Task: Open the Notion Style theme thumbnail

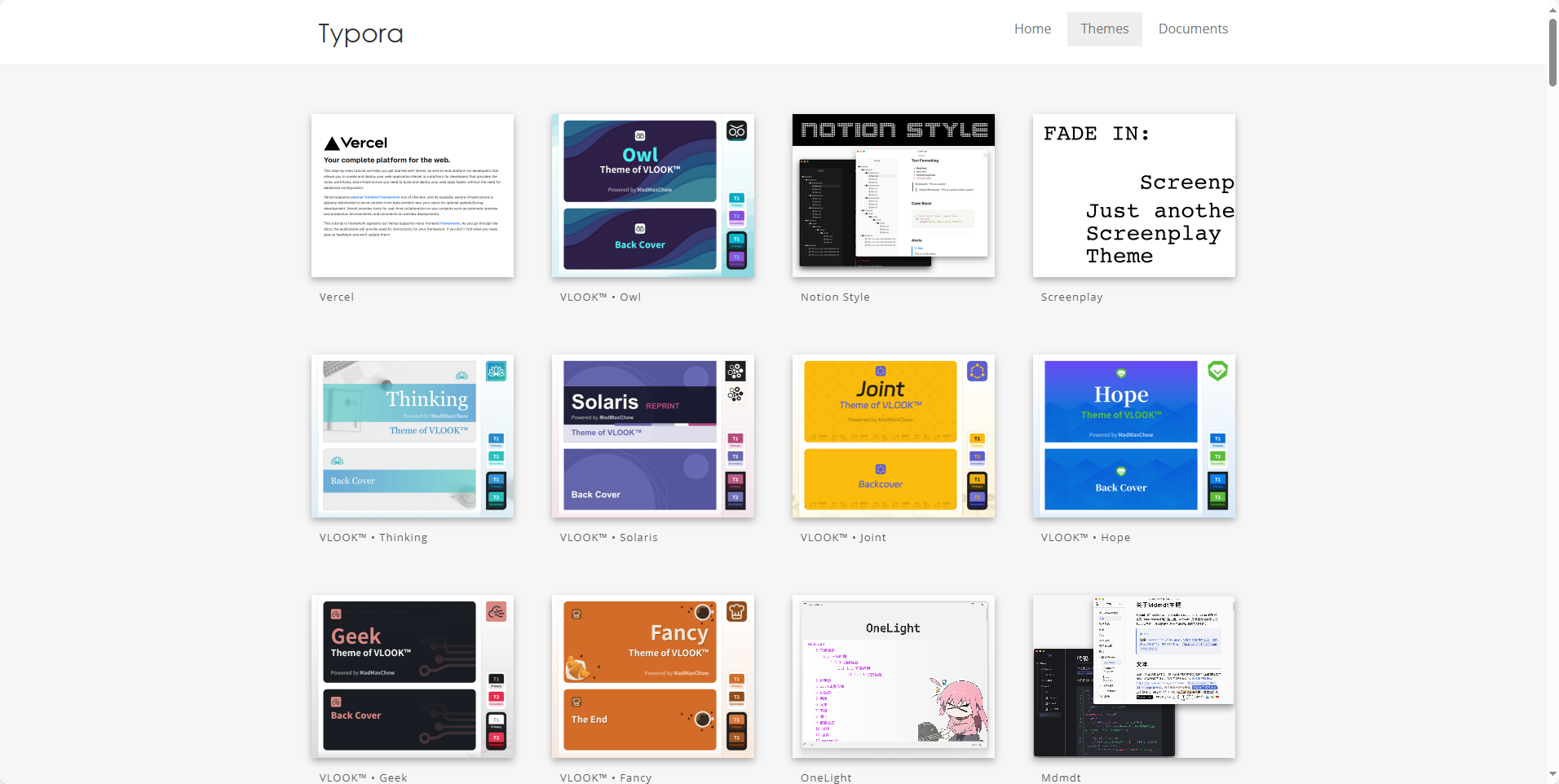Action: pyautogui.click(x=894, y=196)
